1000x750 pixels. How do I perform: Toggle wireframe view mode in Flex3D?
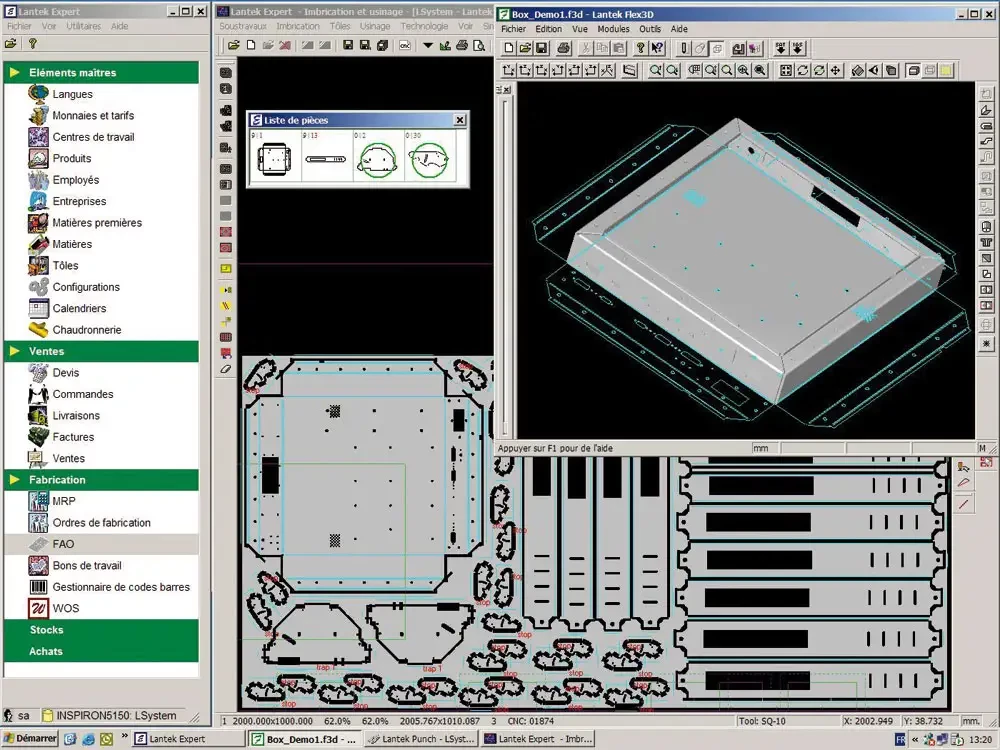[930, 70]
